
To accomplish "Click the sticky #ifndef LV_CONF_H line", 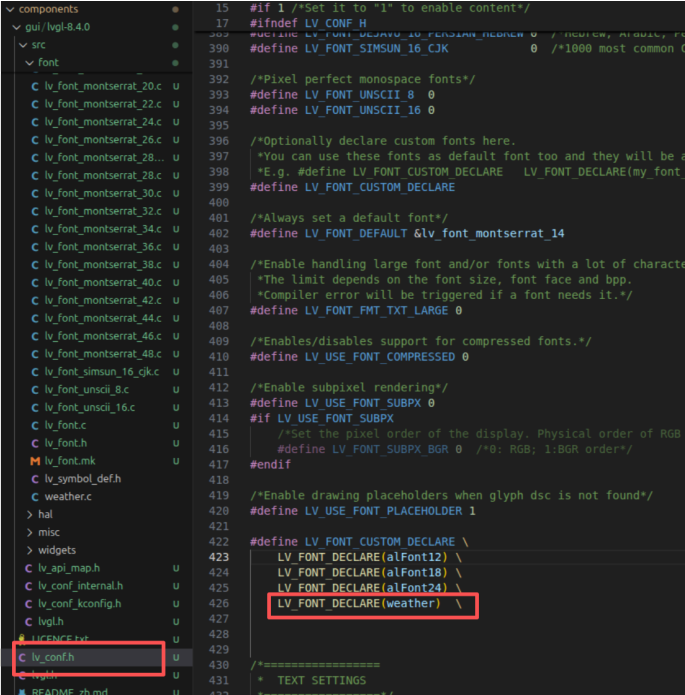I will [308, 23].
